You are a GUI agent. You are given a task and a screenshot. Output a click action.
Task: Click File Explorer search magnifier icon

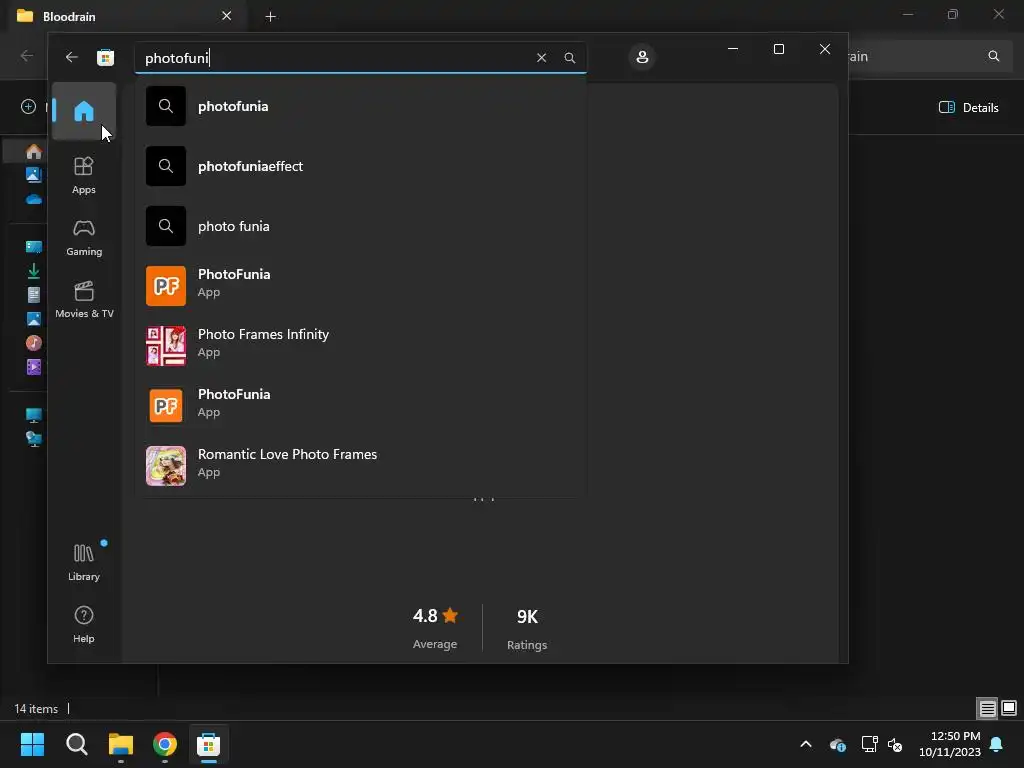(993, 56)
